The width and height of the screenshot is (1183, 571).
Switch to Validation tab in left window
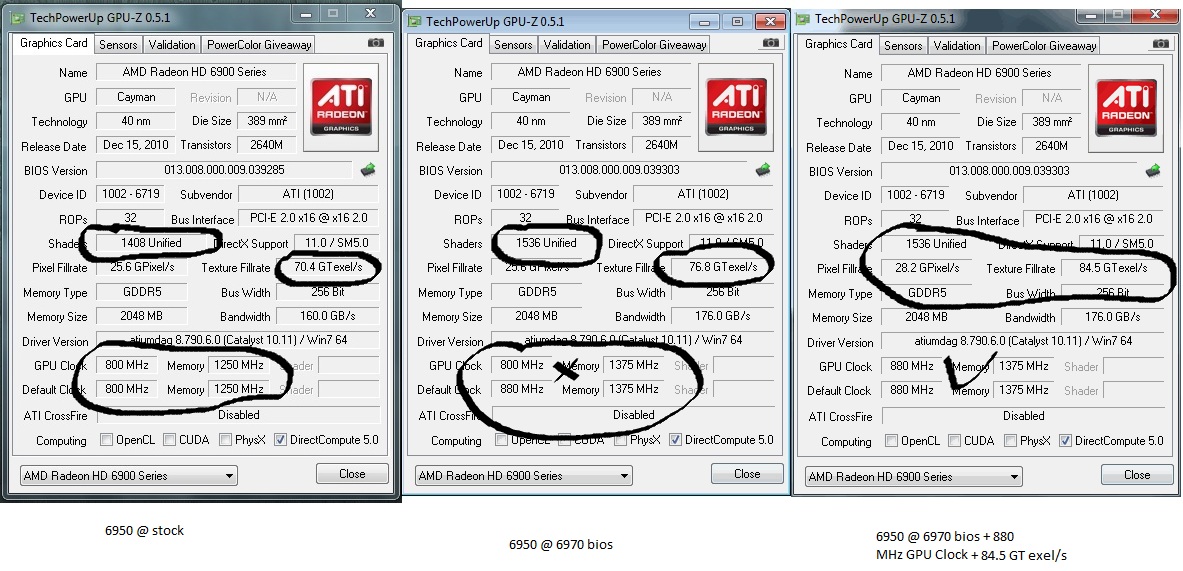[172, 45]
